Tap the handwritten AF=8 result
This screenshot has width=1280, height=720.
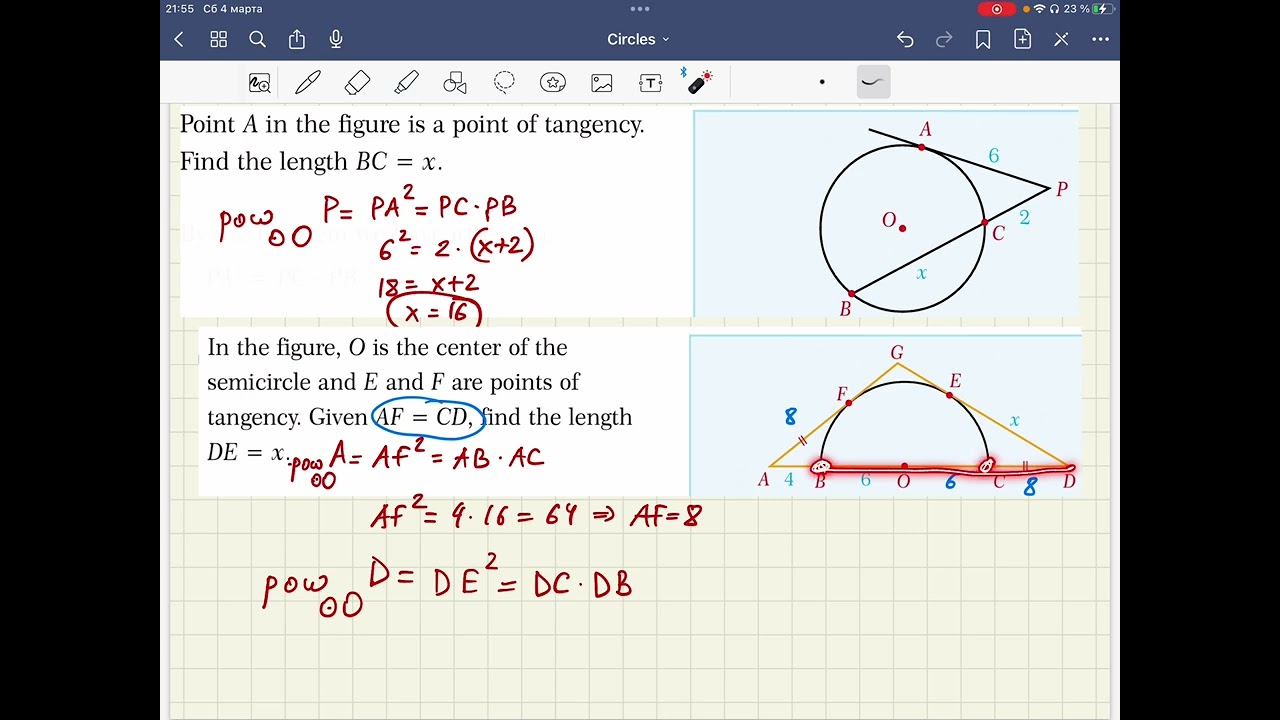click(x=666, y=516)
